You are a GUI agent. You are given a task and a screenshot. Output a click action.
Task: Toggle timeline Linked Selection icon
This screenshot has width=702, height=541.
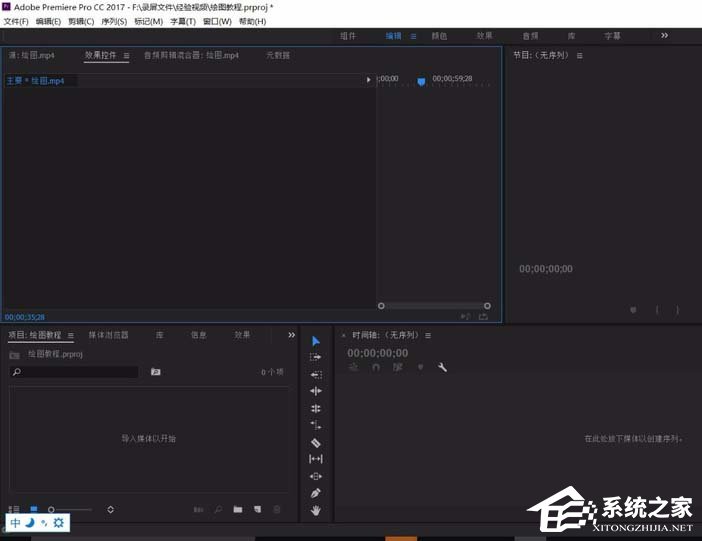click(398, 367)
